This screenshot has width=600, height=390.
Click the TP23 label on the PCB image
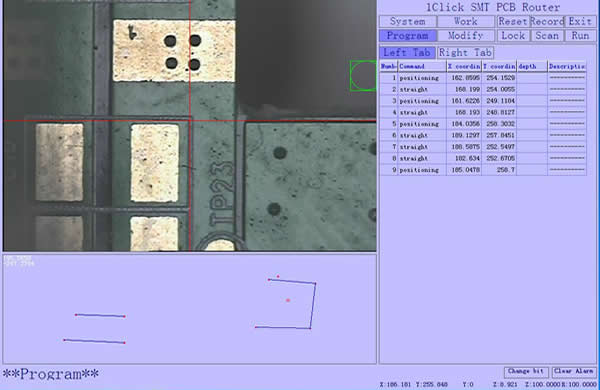point(222,194)
